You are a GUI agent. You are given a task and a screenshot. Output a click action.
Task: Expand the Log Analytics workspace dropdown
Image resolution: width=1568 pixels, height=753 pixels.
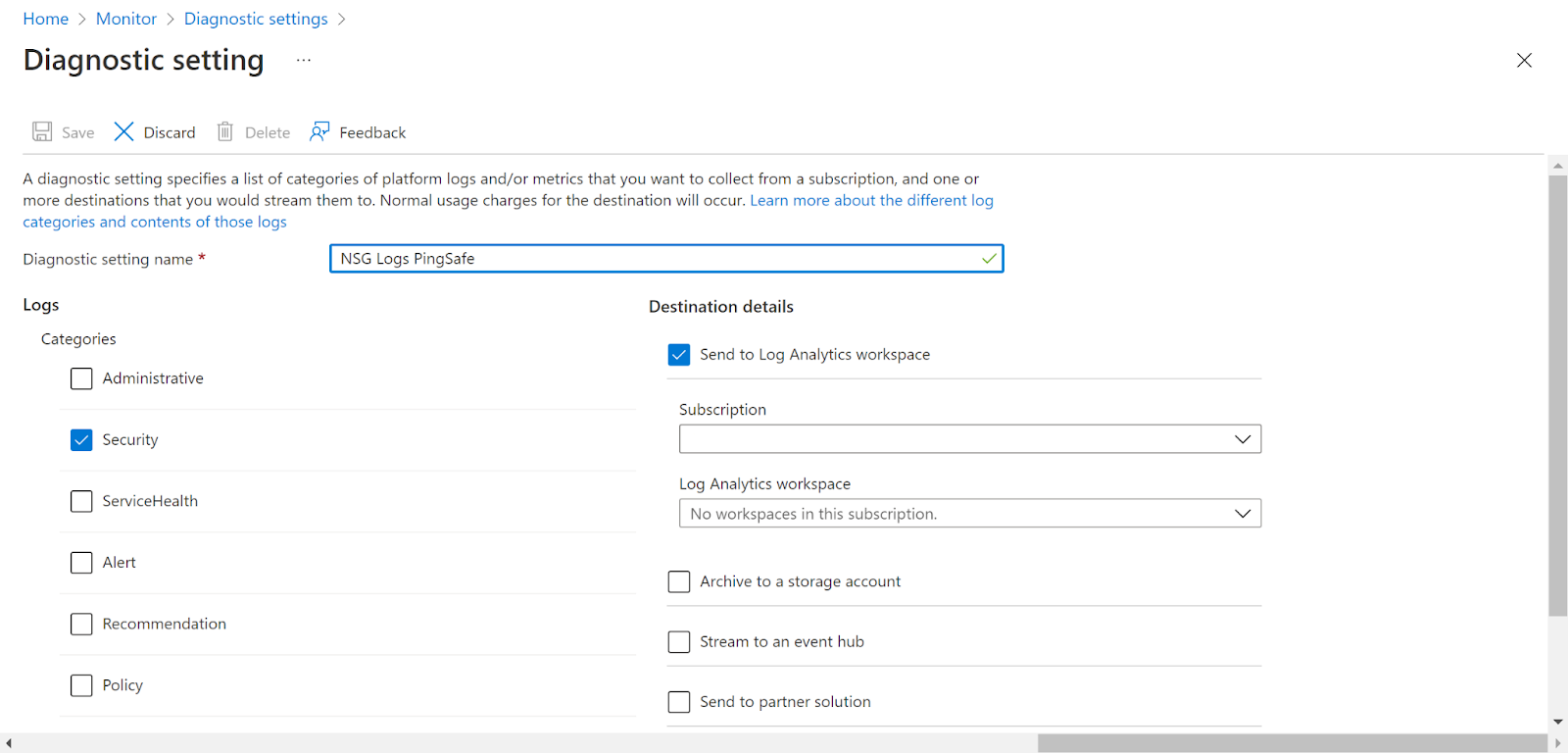coord(969,514)
